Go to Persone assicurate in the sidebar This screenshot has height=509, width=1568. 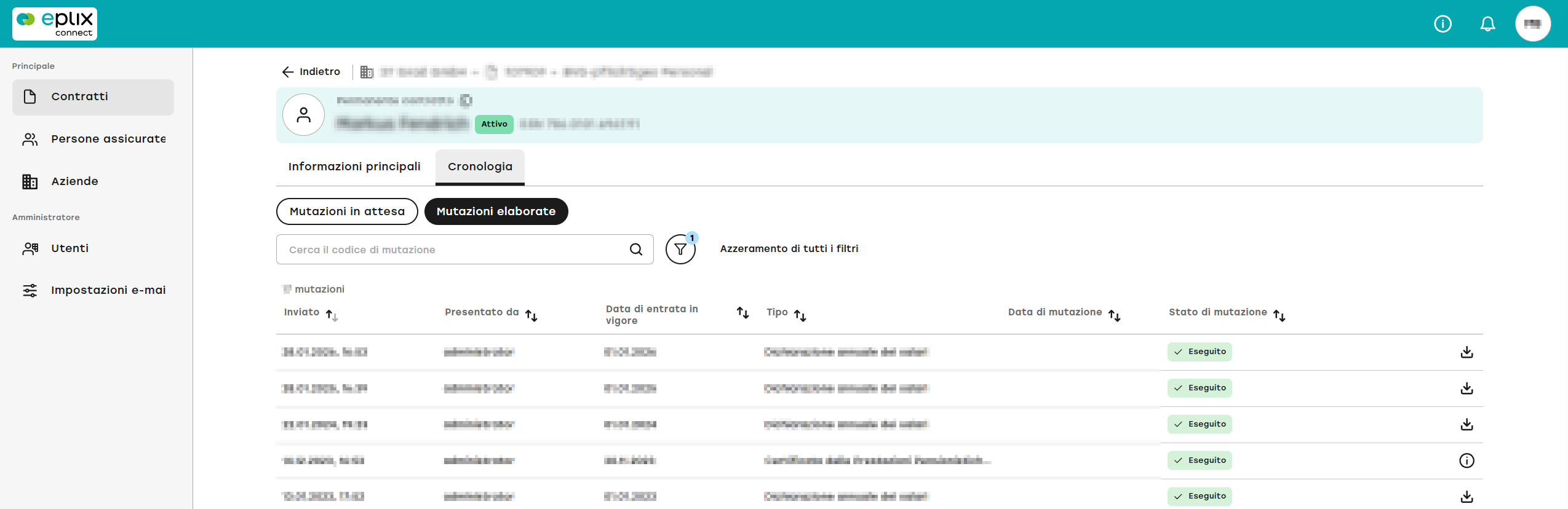tap(93, 139)
